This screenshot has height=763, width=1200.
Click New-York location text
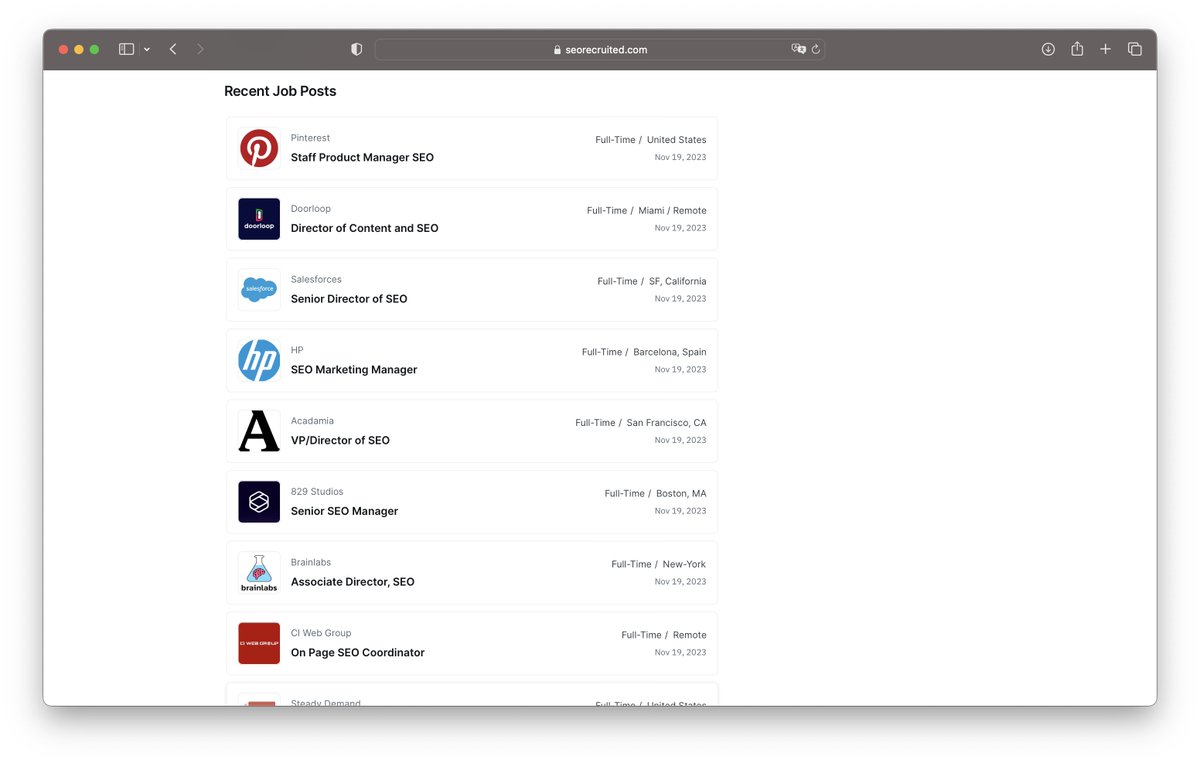coord(684,564)
